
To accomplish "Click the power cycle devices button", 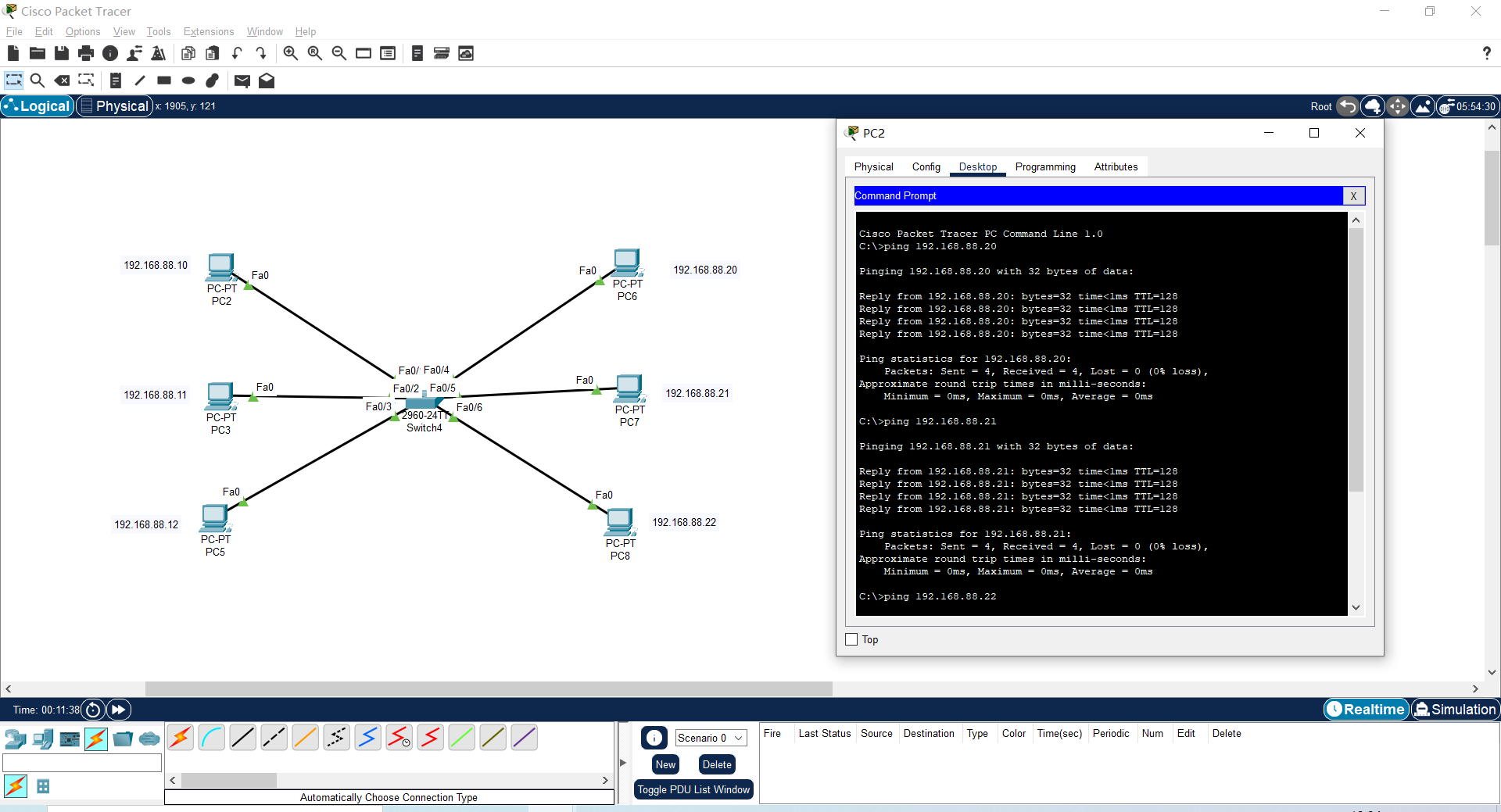I will (93, 710).
